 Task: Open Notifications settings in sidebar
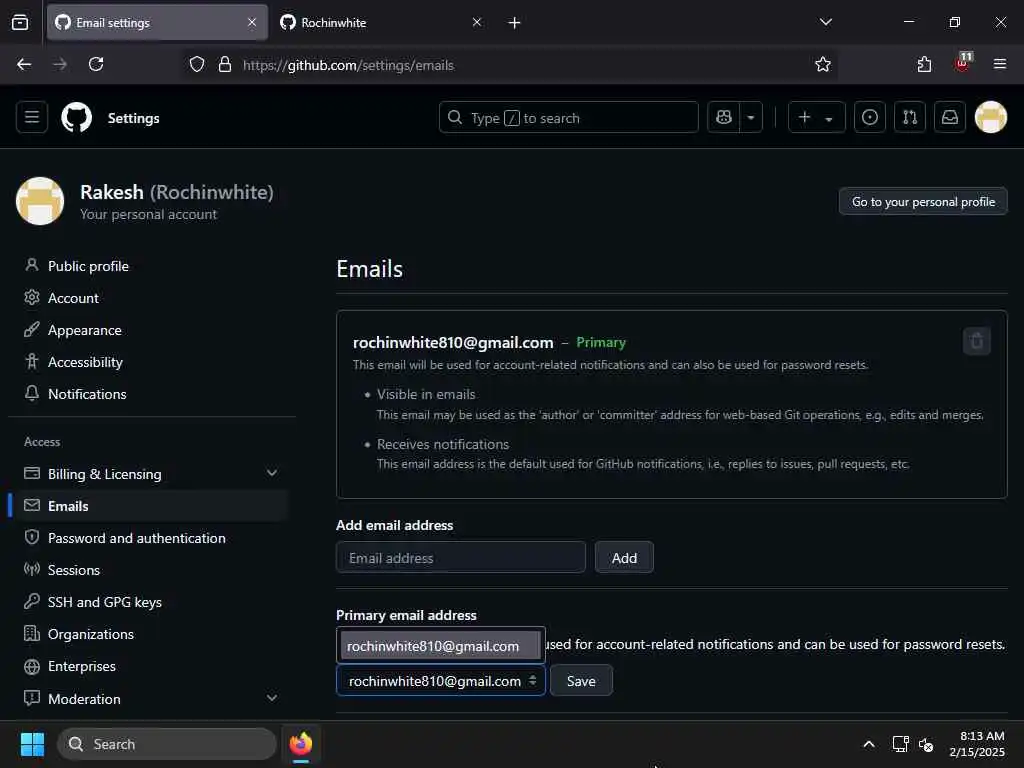point(87,394)
